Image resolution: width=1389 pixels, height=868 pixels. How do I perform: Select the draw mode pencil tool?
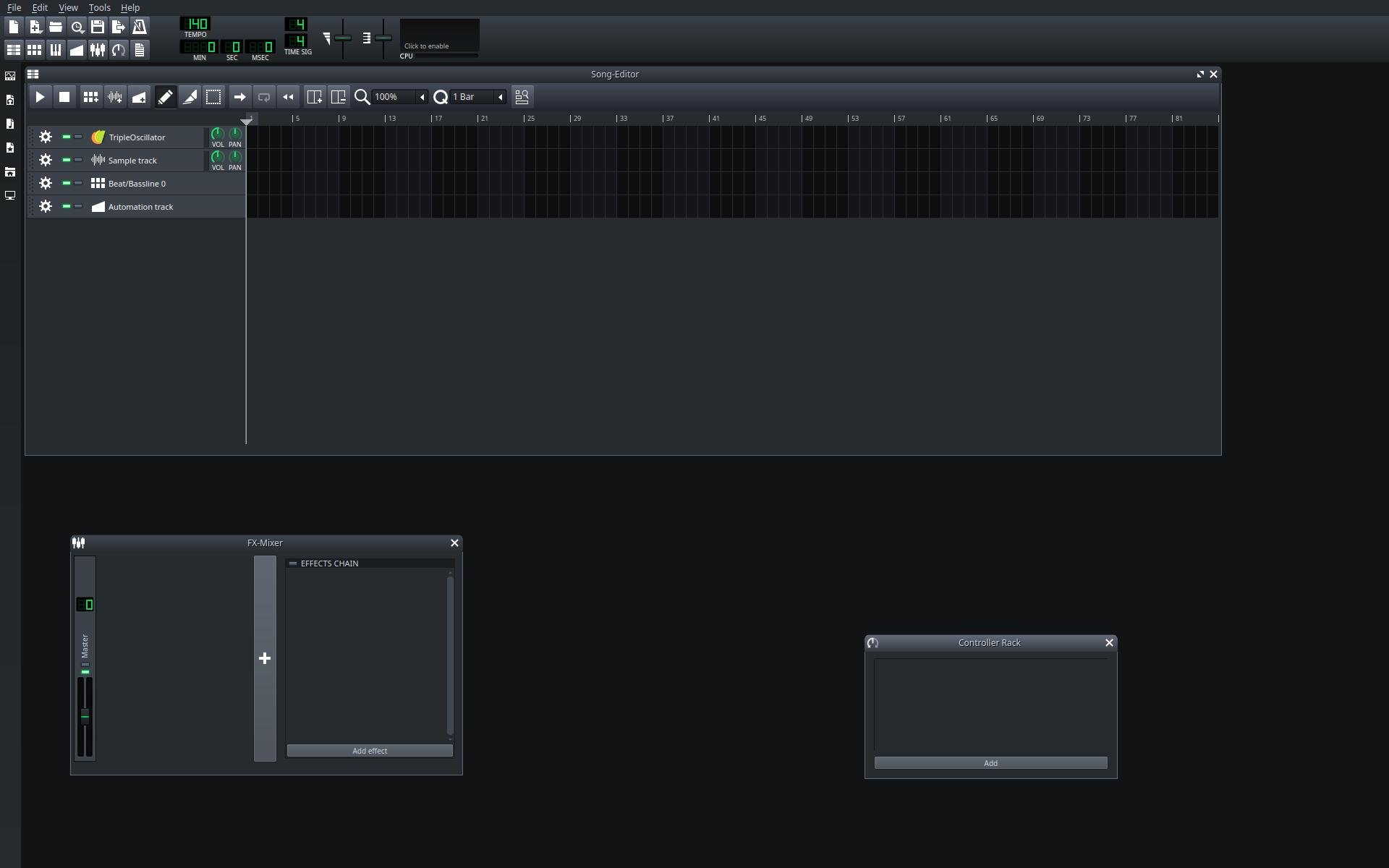tap(166, 97)
